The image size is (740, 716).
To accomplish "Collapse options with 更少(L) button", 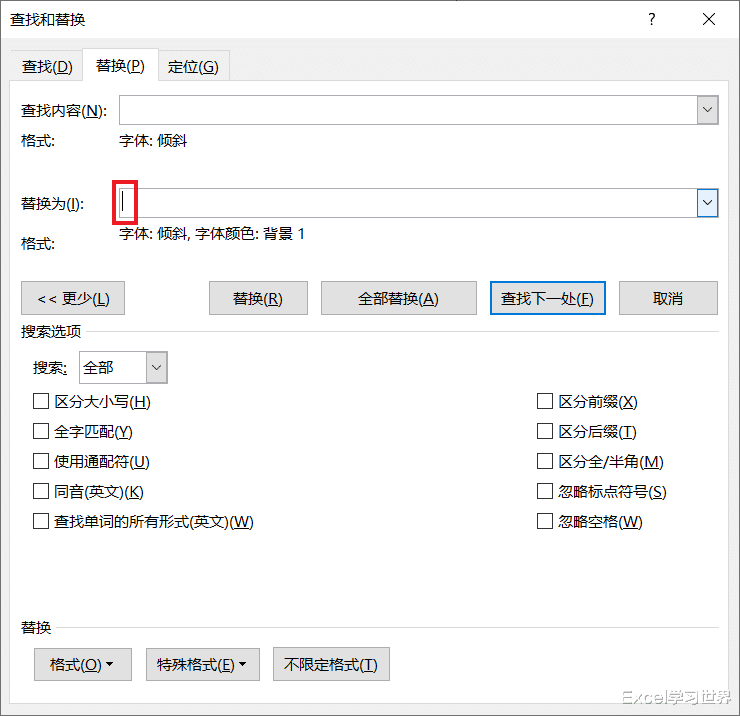I will pyautogui.click(x=73, y=298).
